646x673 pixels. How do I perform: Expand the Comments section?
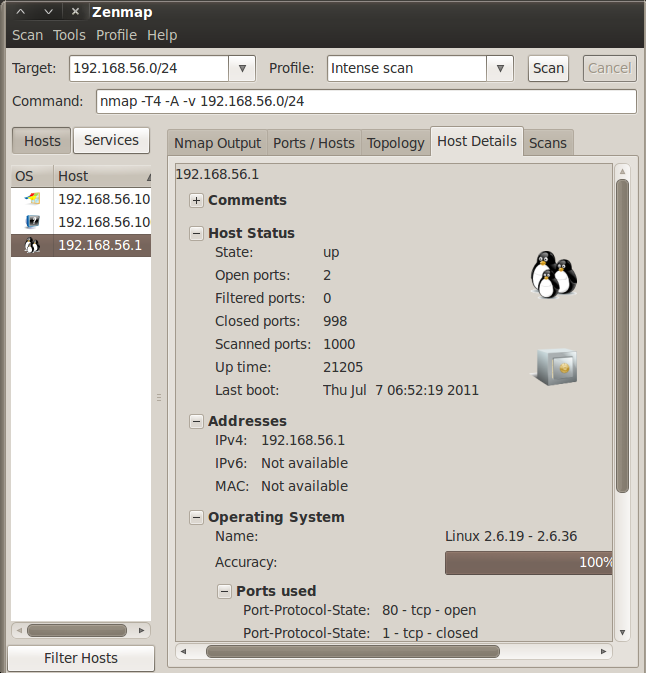point(197,201)
